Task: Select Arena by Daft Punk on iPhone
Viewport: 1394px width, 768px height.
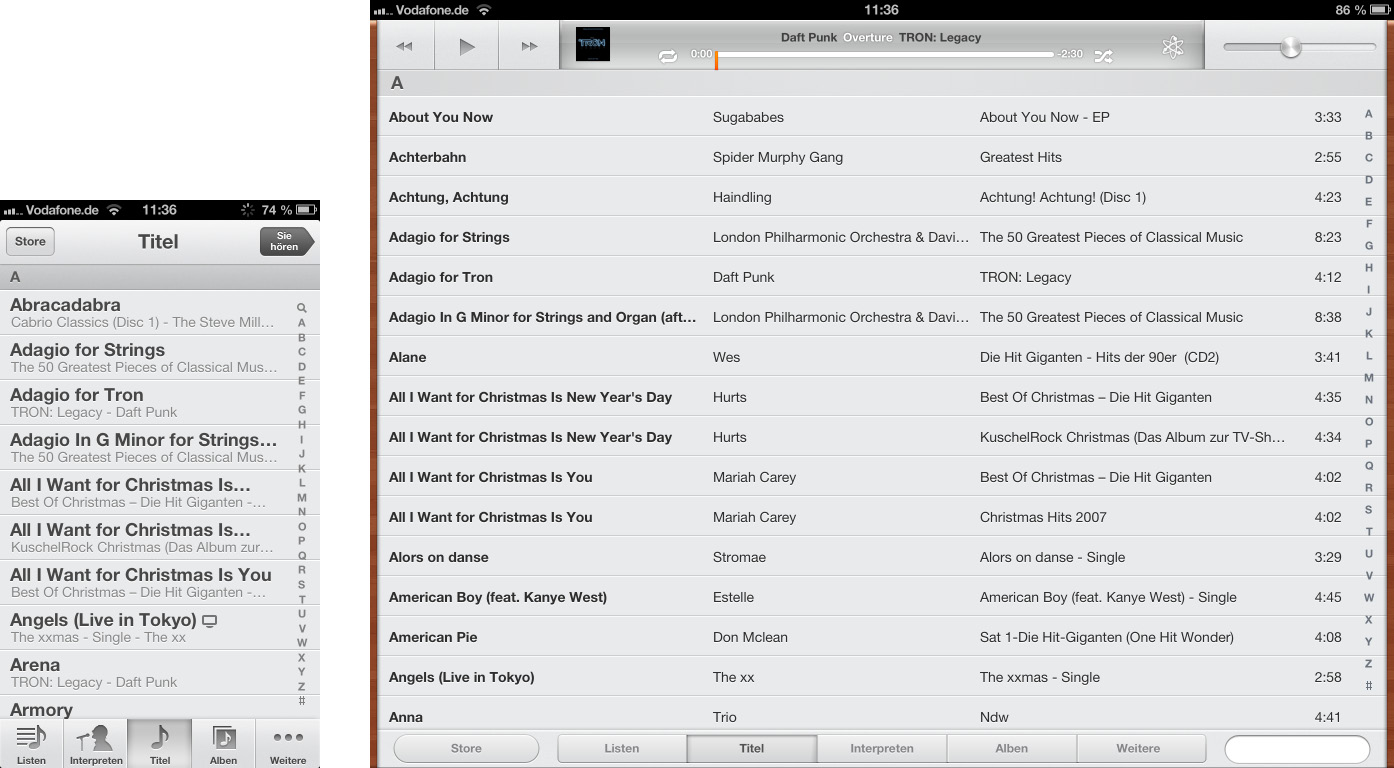Action: (x=145, y=672)
